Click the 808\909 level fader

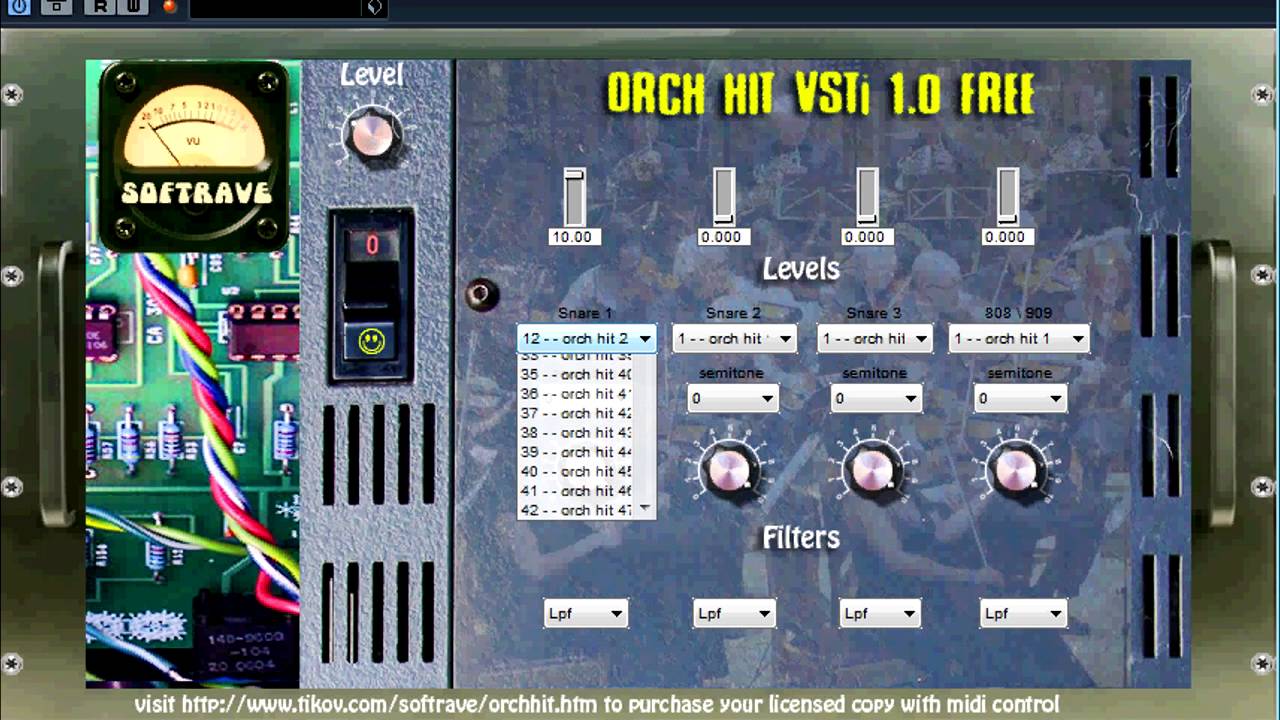pos(1007,198)
